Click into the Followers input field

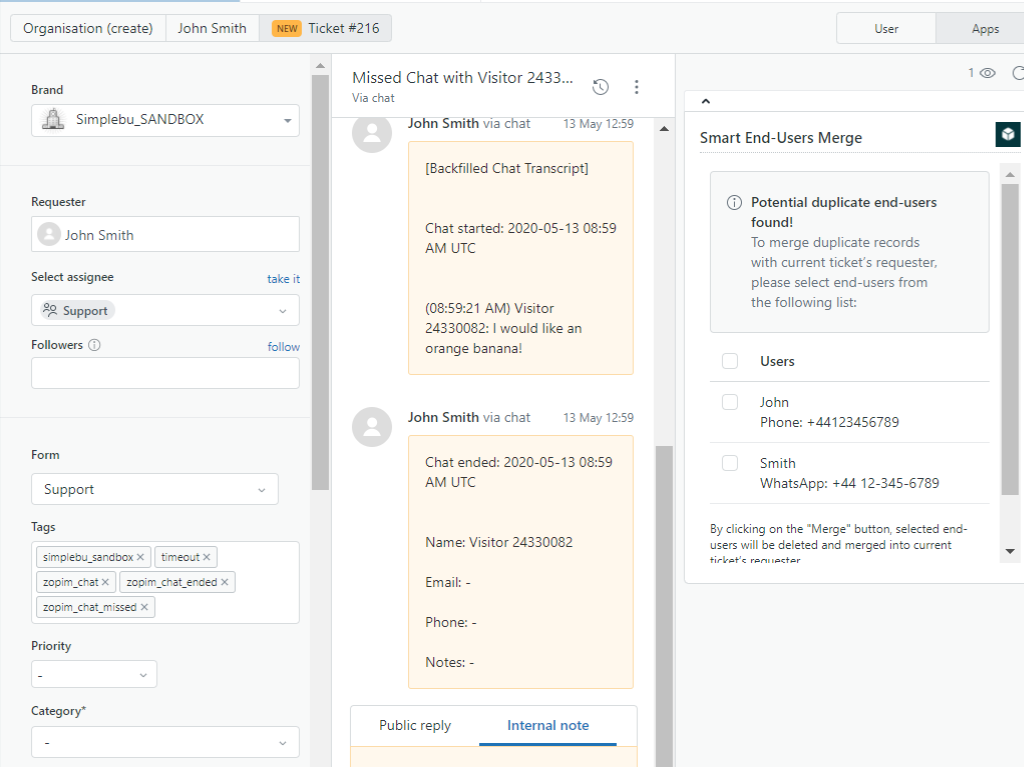pyautogui.click(x=165, y=373)
